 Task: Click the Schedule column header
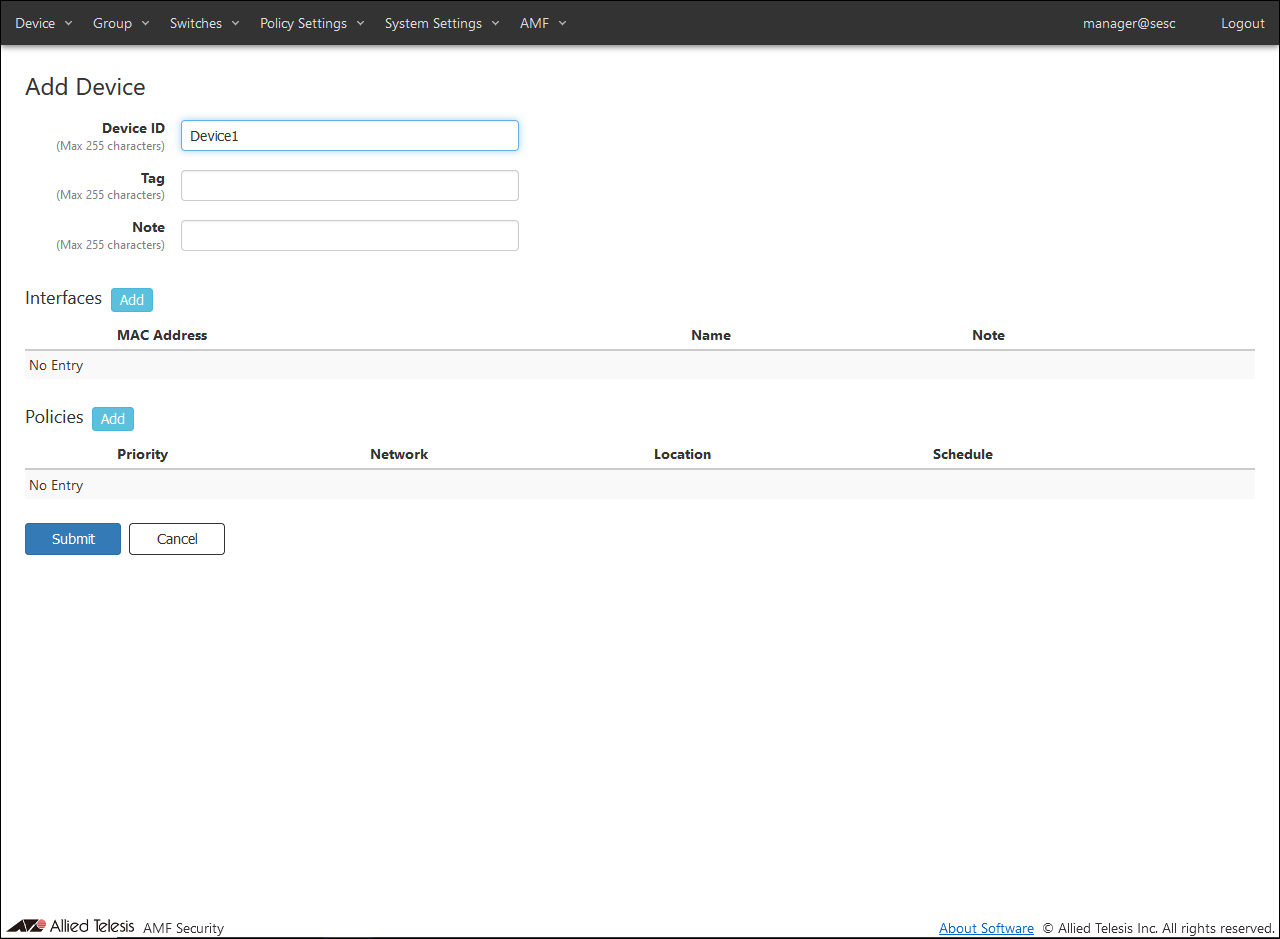(962, 454)
